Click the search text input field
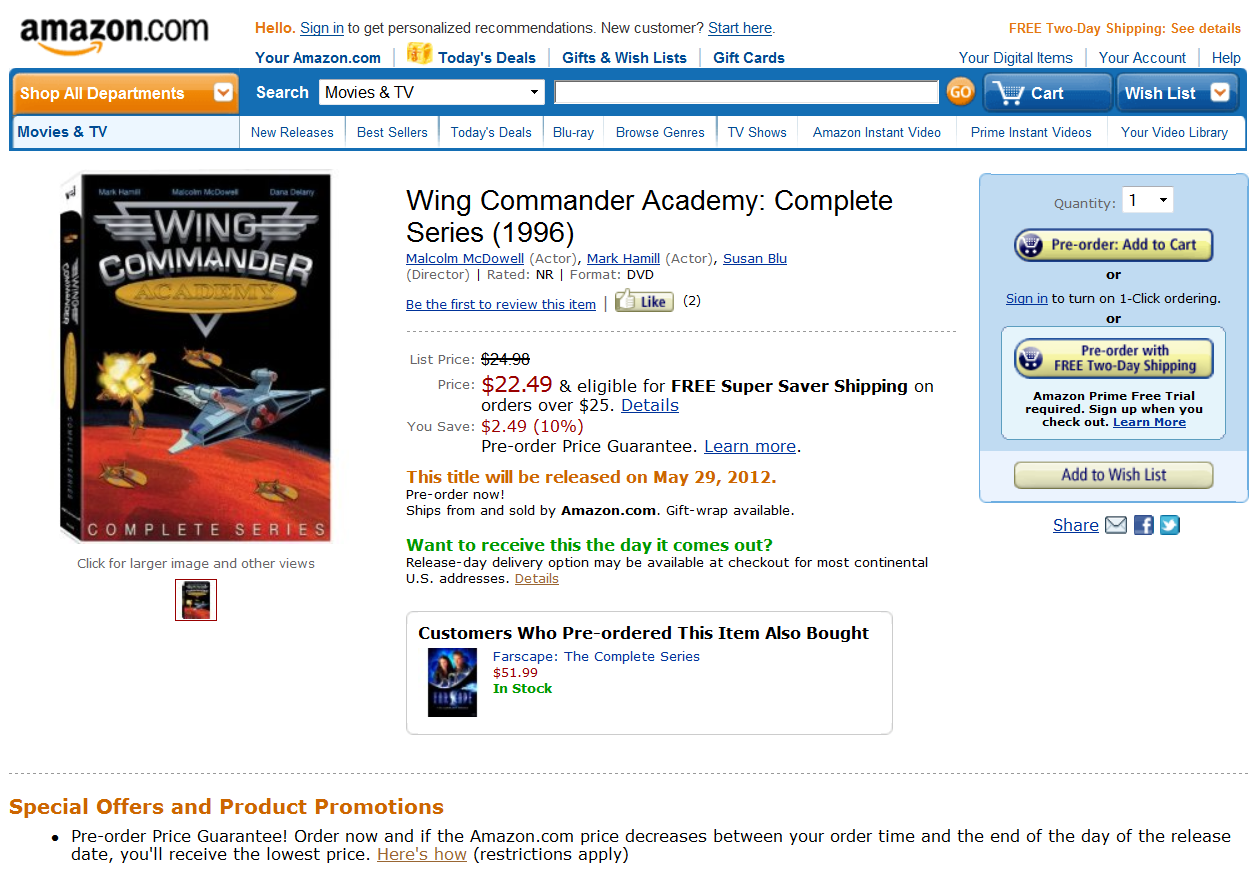1257x869 pixels. tap(746, 92)
